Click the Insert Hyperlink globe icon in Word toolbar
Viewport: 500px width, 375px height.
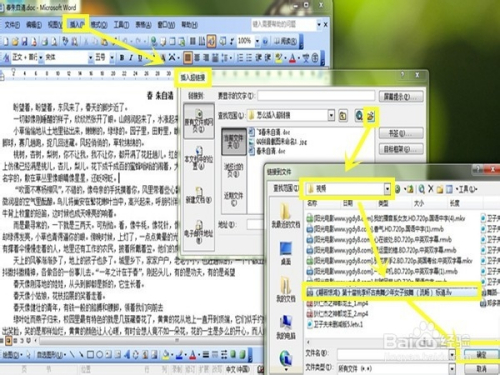[x=154, y=41]
